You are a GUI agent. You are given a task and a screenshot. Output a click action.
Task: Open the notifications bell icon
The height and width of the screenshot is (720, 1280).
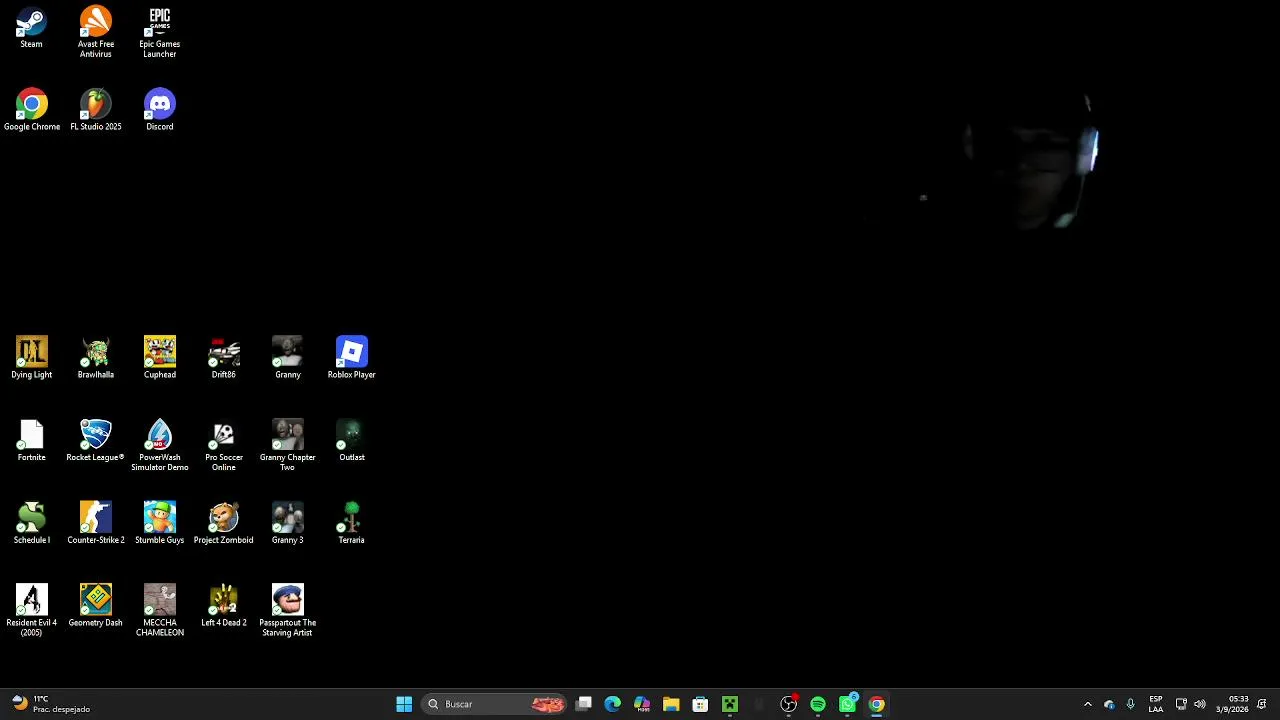coord(1262,704)
